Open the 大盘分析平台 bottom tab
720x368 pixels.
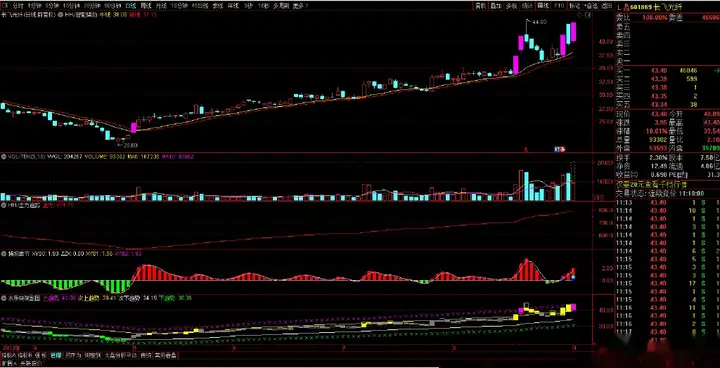click(121, 355)
